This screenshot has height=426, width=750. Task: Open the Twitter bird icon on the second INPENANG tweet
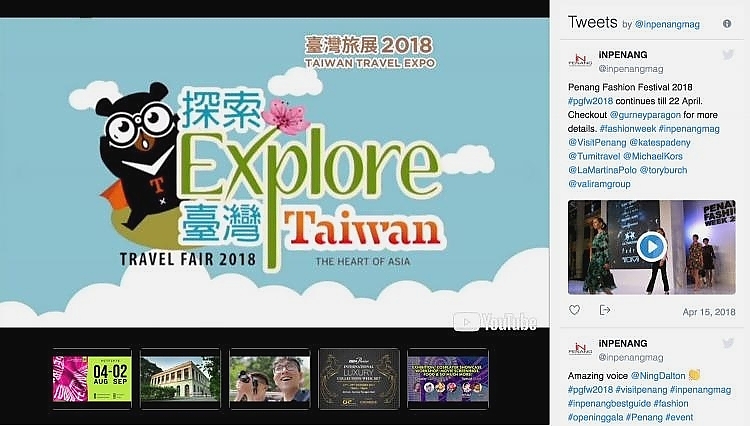pos(728,343)
